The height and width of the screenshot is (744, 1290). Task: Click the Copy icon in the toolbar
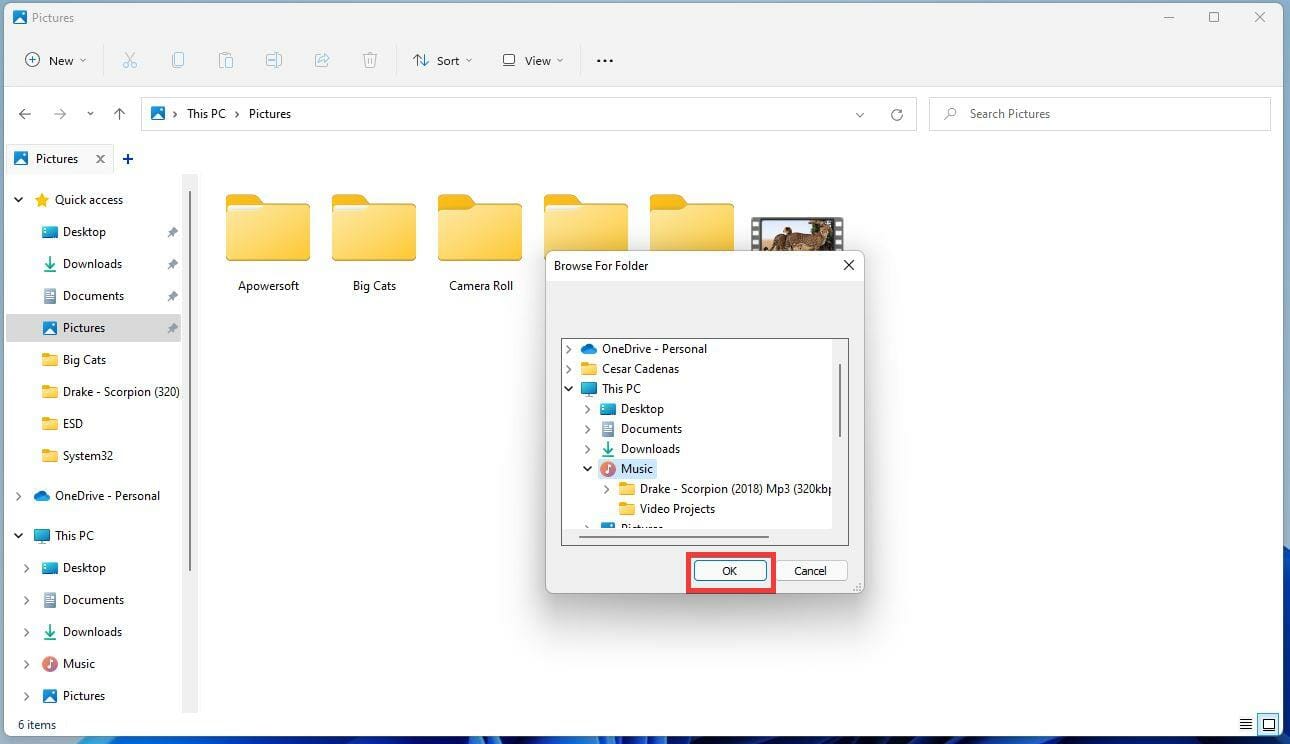coord(178,60)
